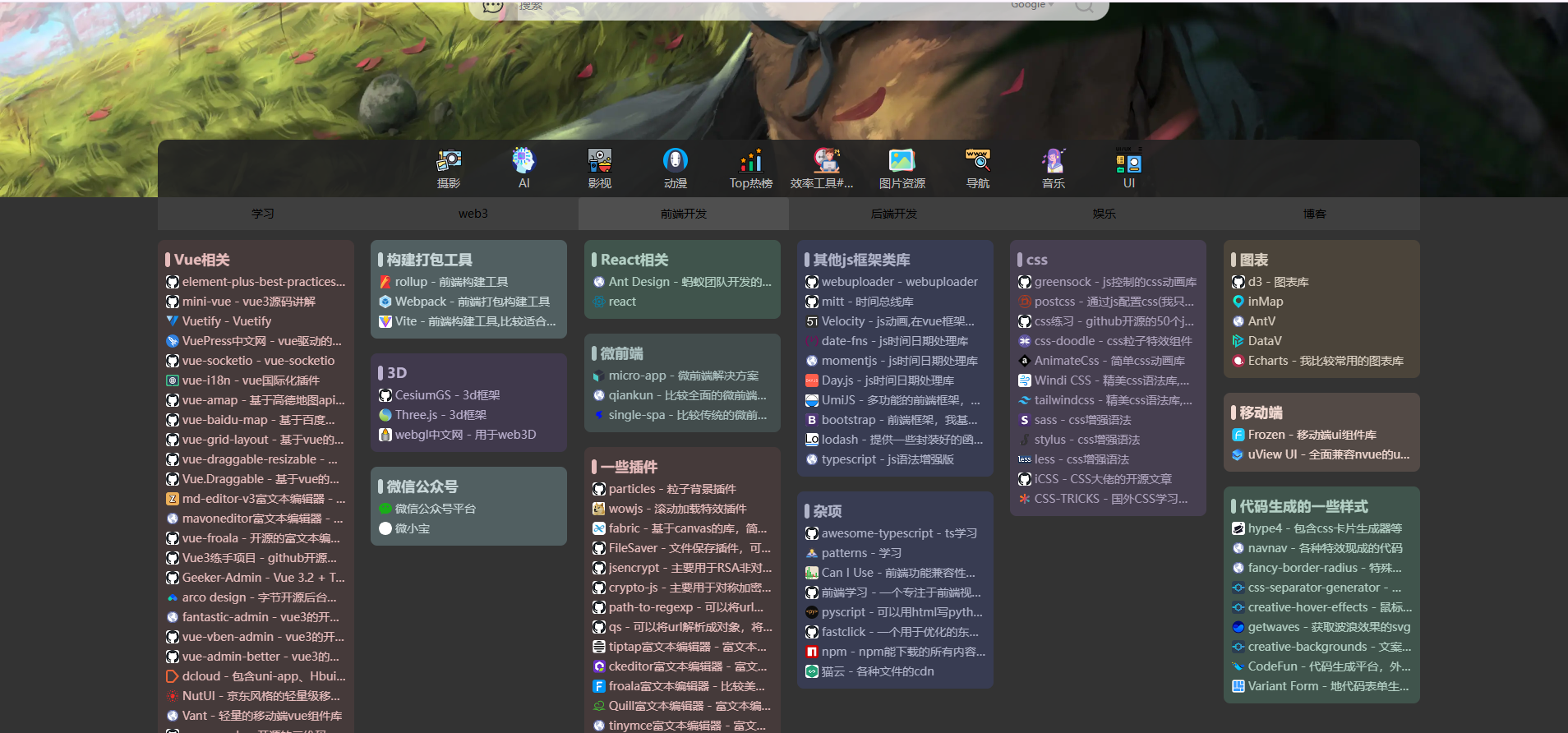Open the UI category icon
1568x733 pixels.
tap(1129, 160)
